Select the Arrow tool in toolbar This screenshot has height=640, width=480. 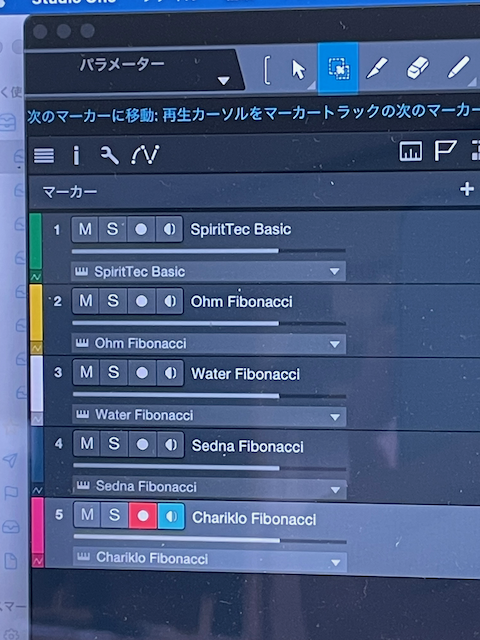298,69
